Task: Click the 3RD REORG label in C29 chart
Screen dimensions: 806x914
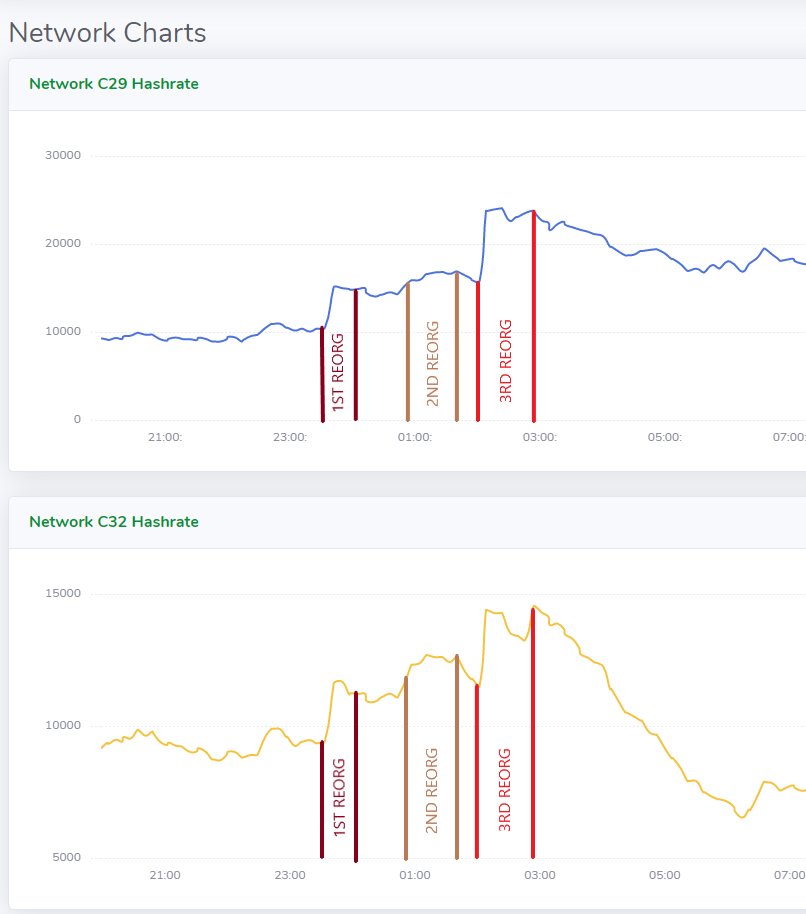Action: (505, 361)
